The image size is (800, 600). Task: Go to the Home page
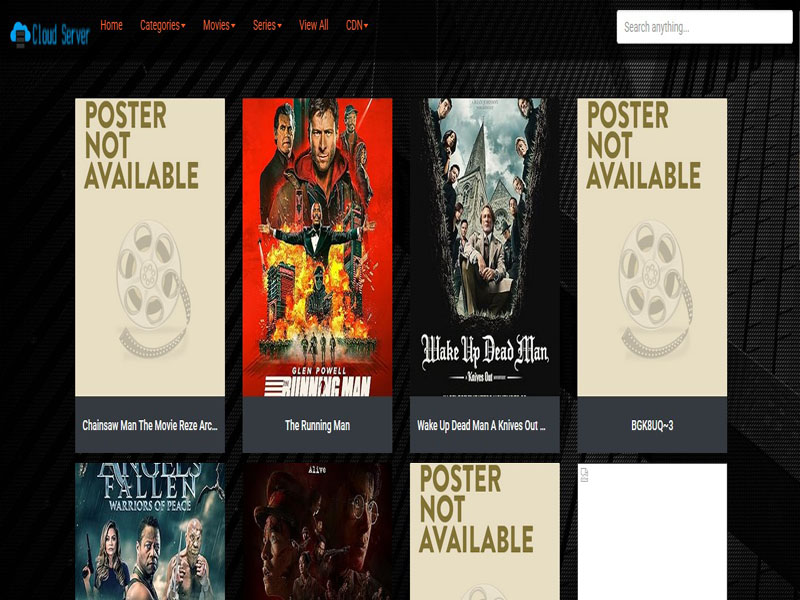tap(111, 26)
